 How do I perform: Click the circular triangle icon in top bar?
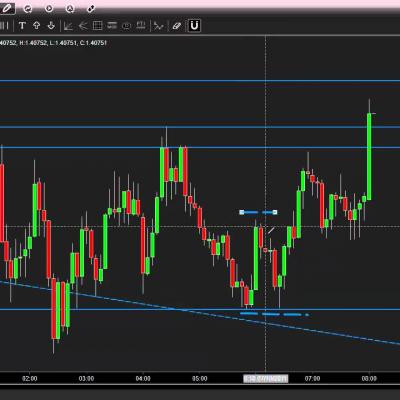pos(70,9)
